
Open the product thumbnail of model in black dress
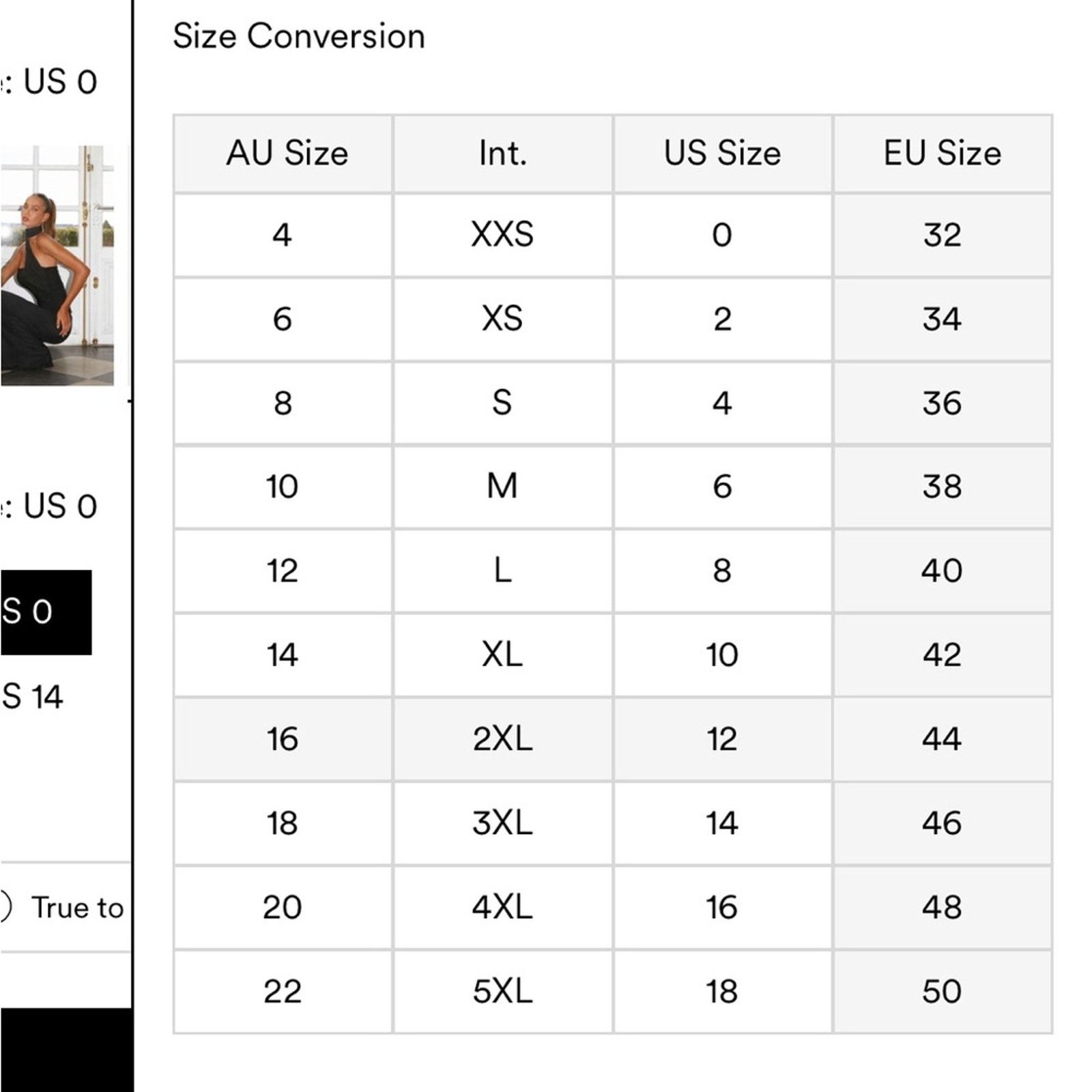[x=57, y=265]
